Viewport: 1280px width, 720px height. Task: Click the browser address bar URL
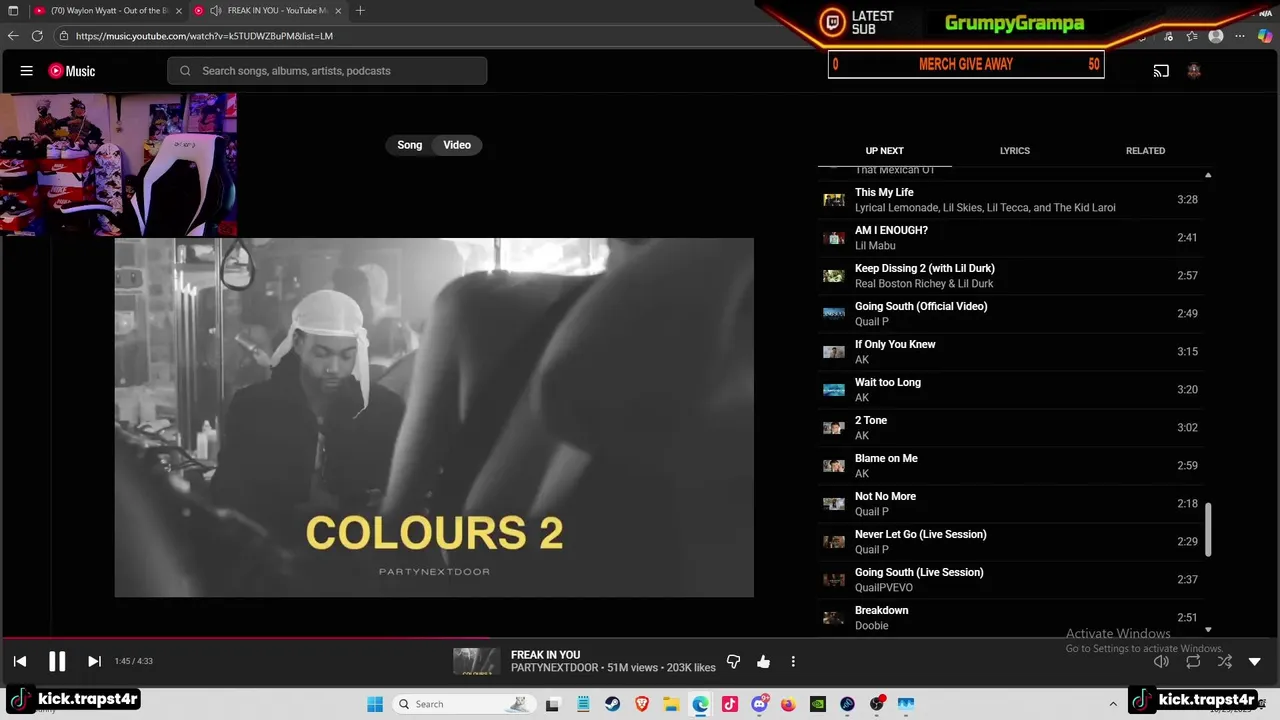[x=204, y=36]
